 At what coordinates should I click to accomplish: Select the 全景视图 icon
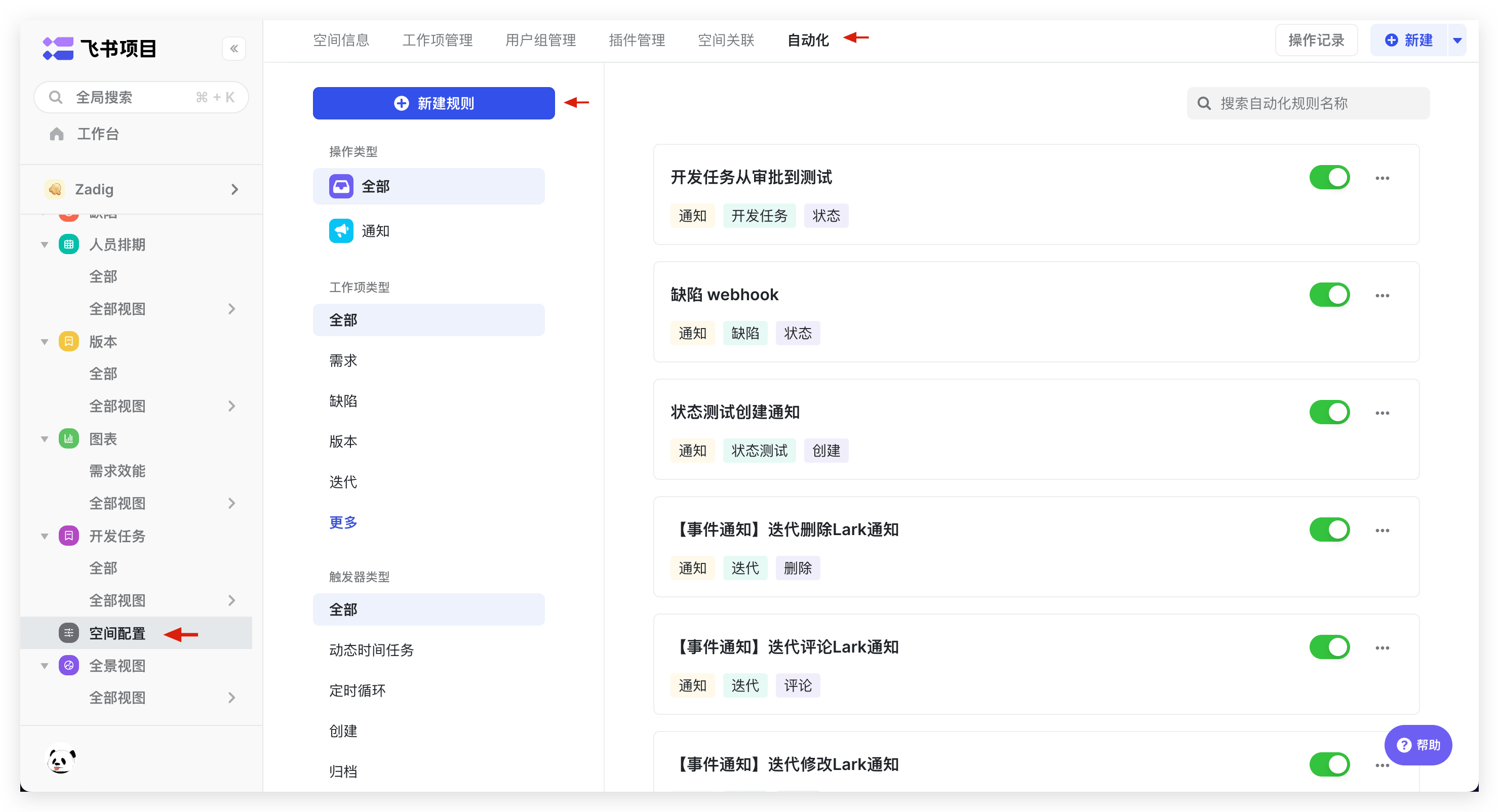pyautogui.click(x=69, y=665)
